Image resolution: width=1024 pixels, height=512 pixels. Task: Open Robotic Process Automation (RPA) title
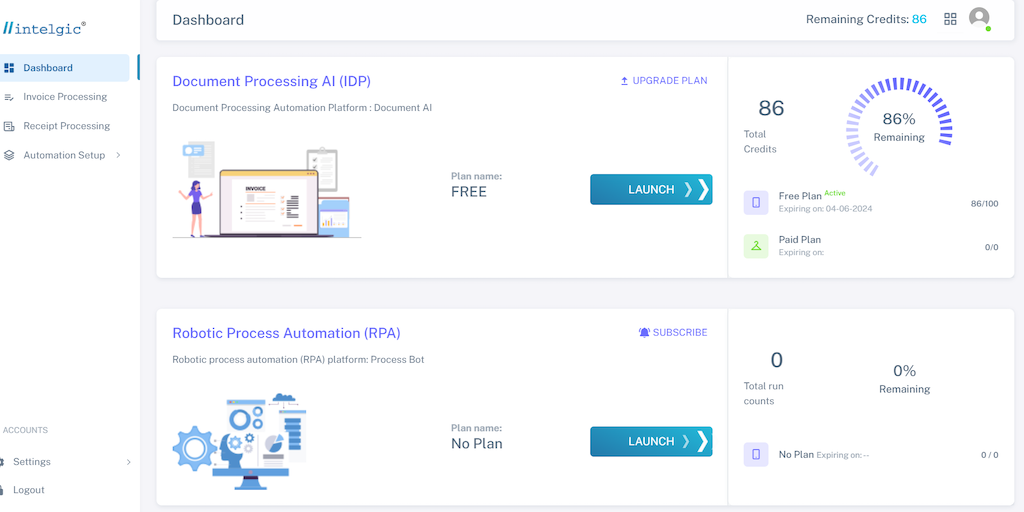tap(286, 333)
